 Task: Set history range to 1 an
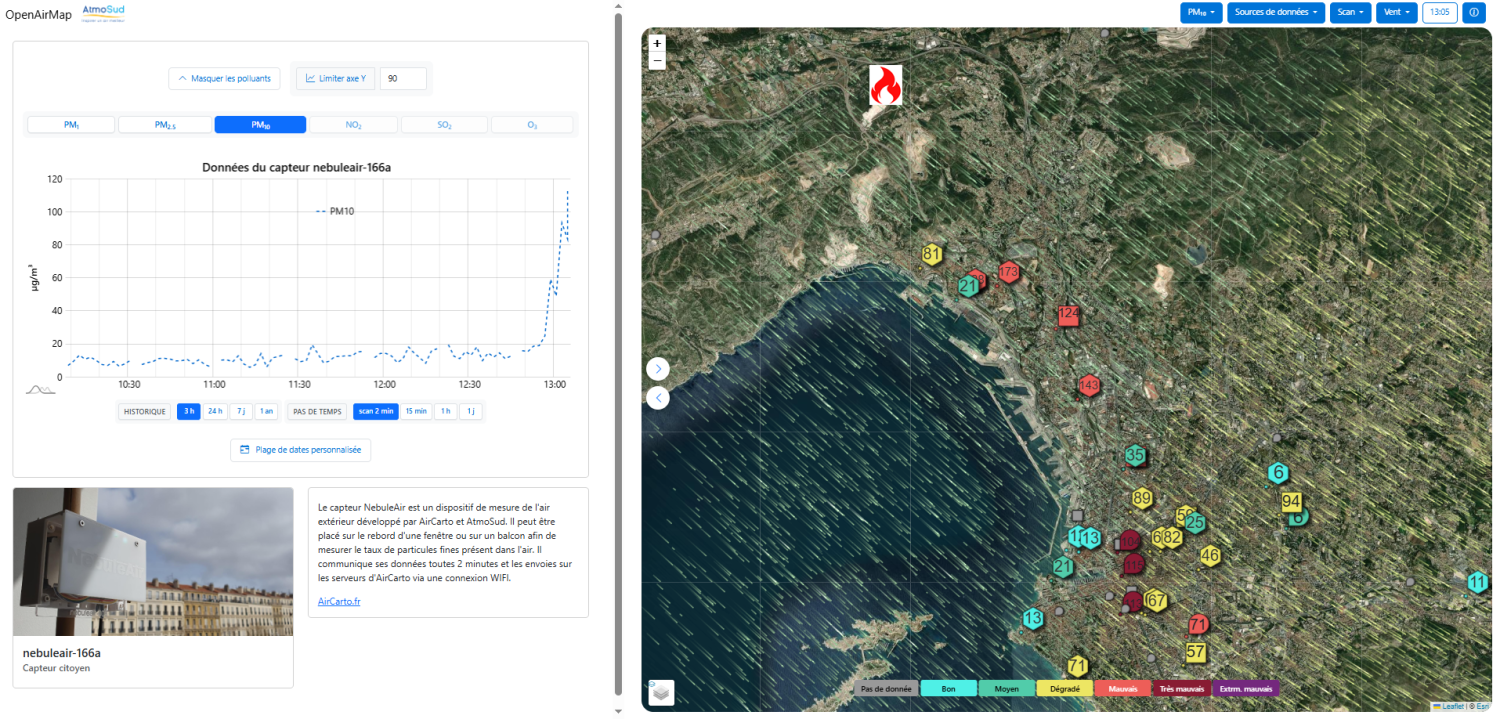tap(266, 411)
